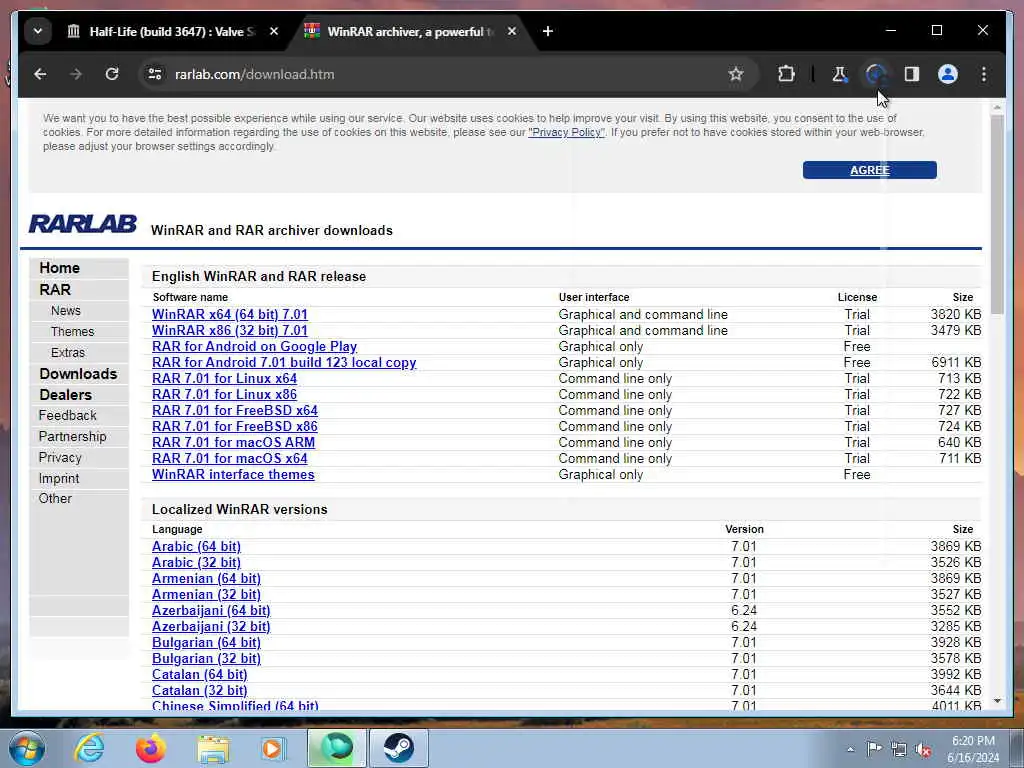Screen dimensions: 1024x768
Task: Open the Privacy Policy link in cookie notice
Action: [566, 133]
